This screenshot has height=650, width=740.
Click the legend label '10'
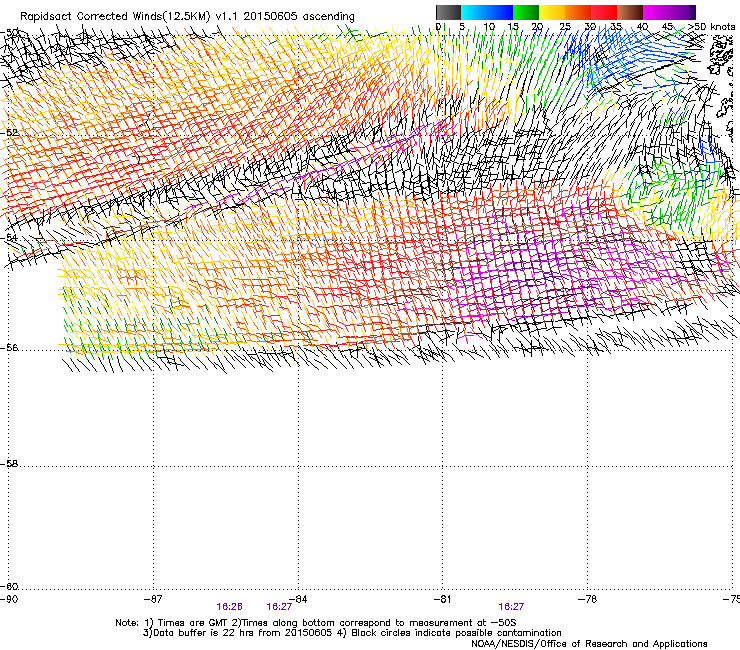click(x=489, y=26)
